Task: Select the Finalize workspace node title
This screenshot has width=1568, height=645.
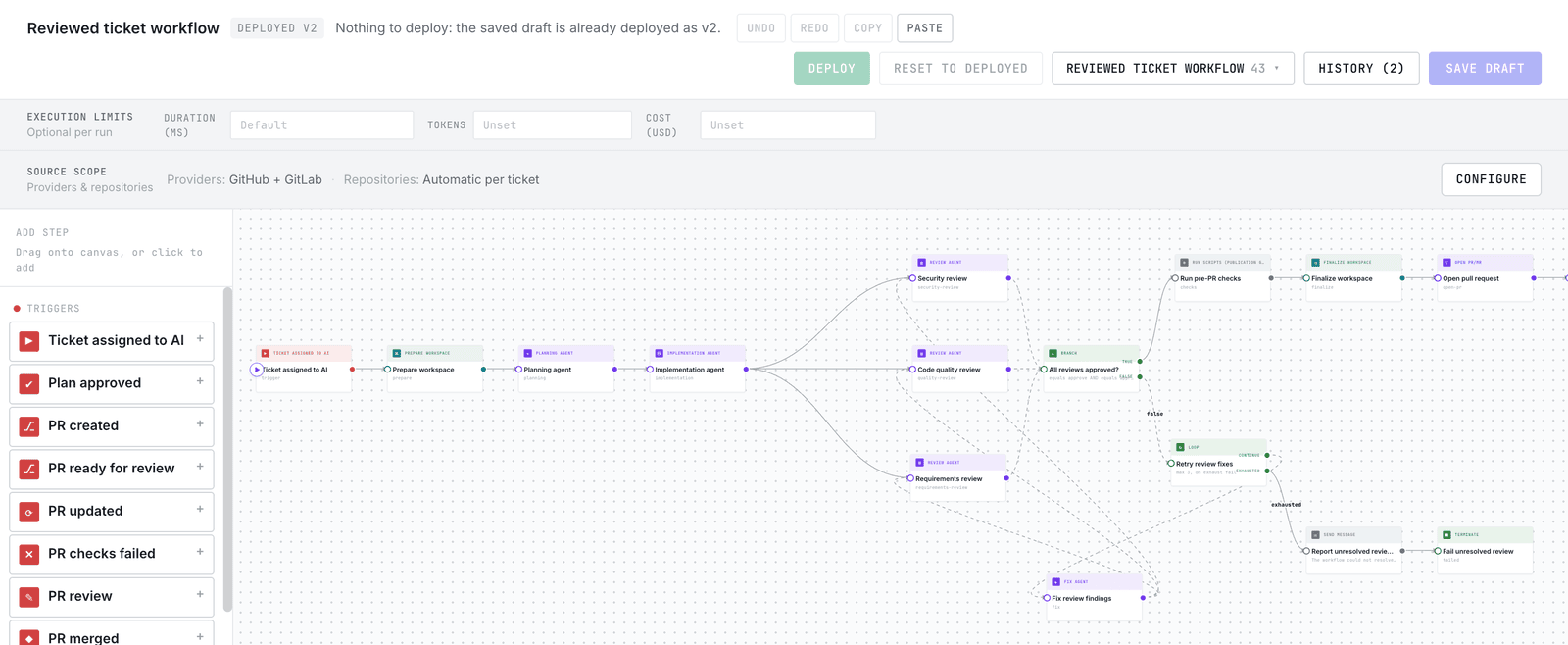Action: 1342,278
